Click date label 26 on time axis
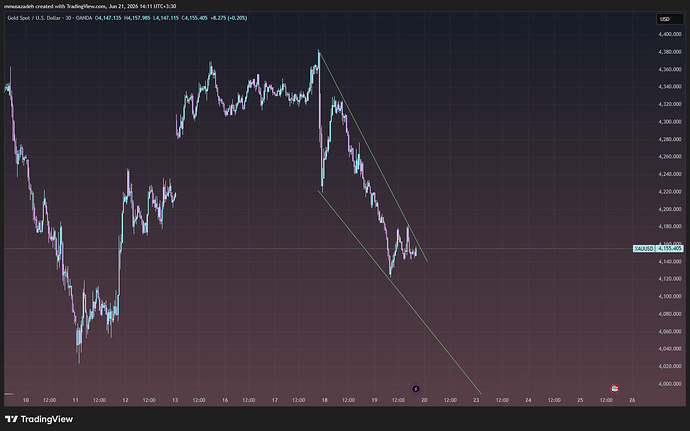The image size is (690, 431). tap(632, 400)
